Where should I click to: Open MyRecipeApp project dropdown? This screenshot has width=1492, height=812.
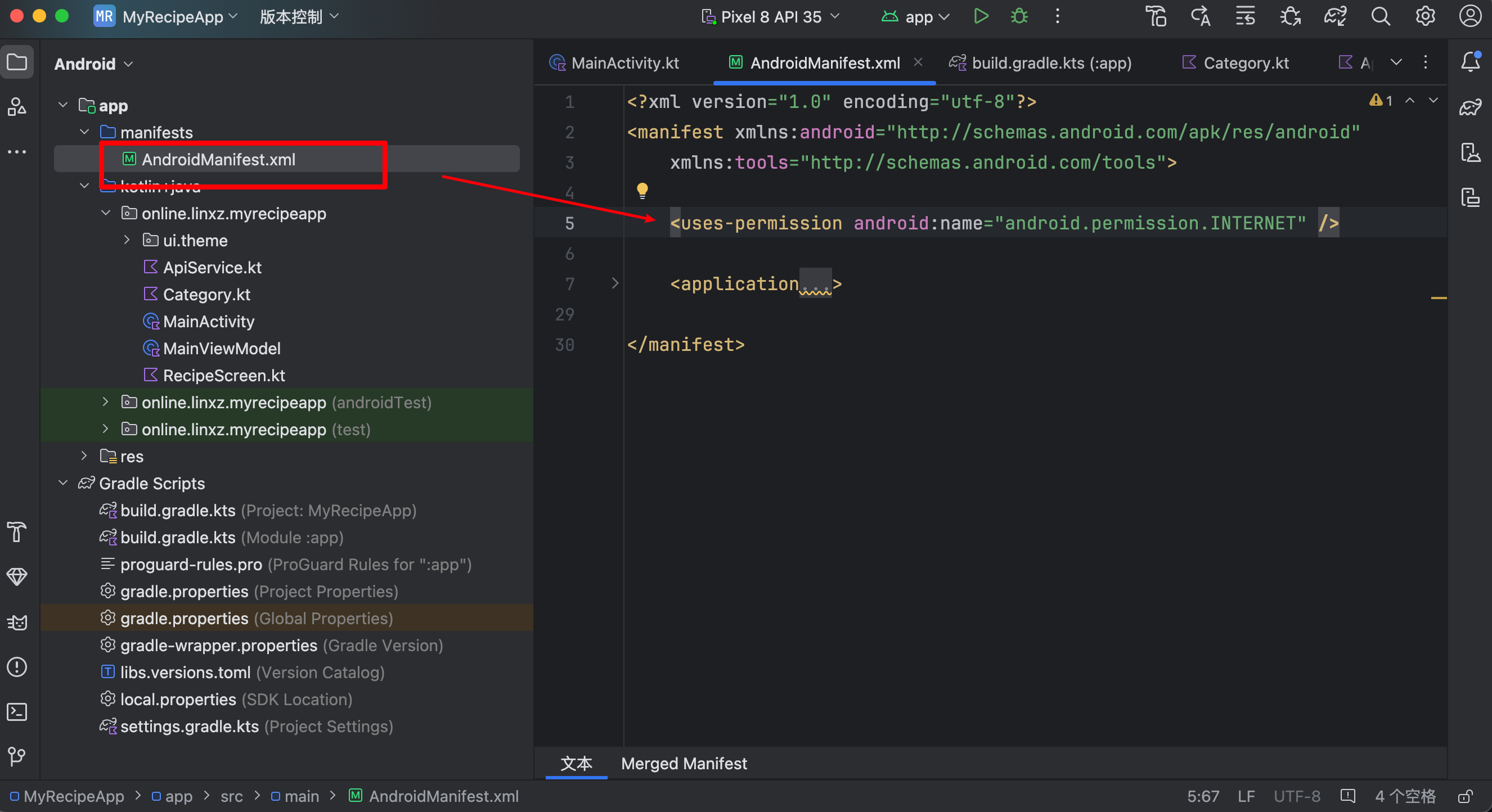[166, 16]
